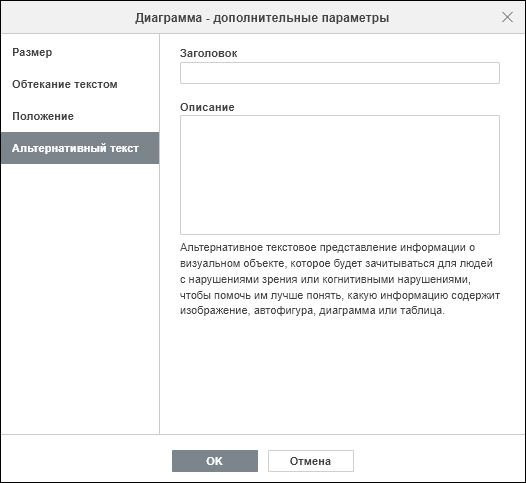Viewport: 526px width, 483px height.
Task: Confirm with the OK button
Action: pos(215,461)
